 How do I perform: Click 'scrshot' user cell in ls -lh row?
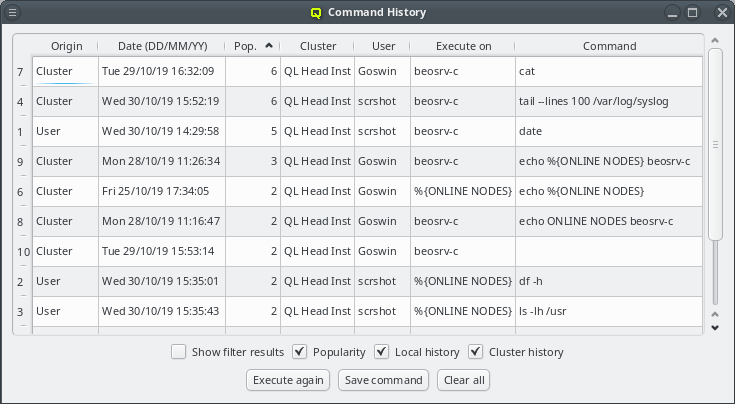click(382, 311)
